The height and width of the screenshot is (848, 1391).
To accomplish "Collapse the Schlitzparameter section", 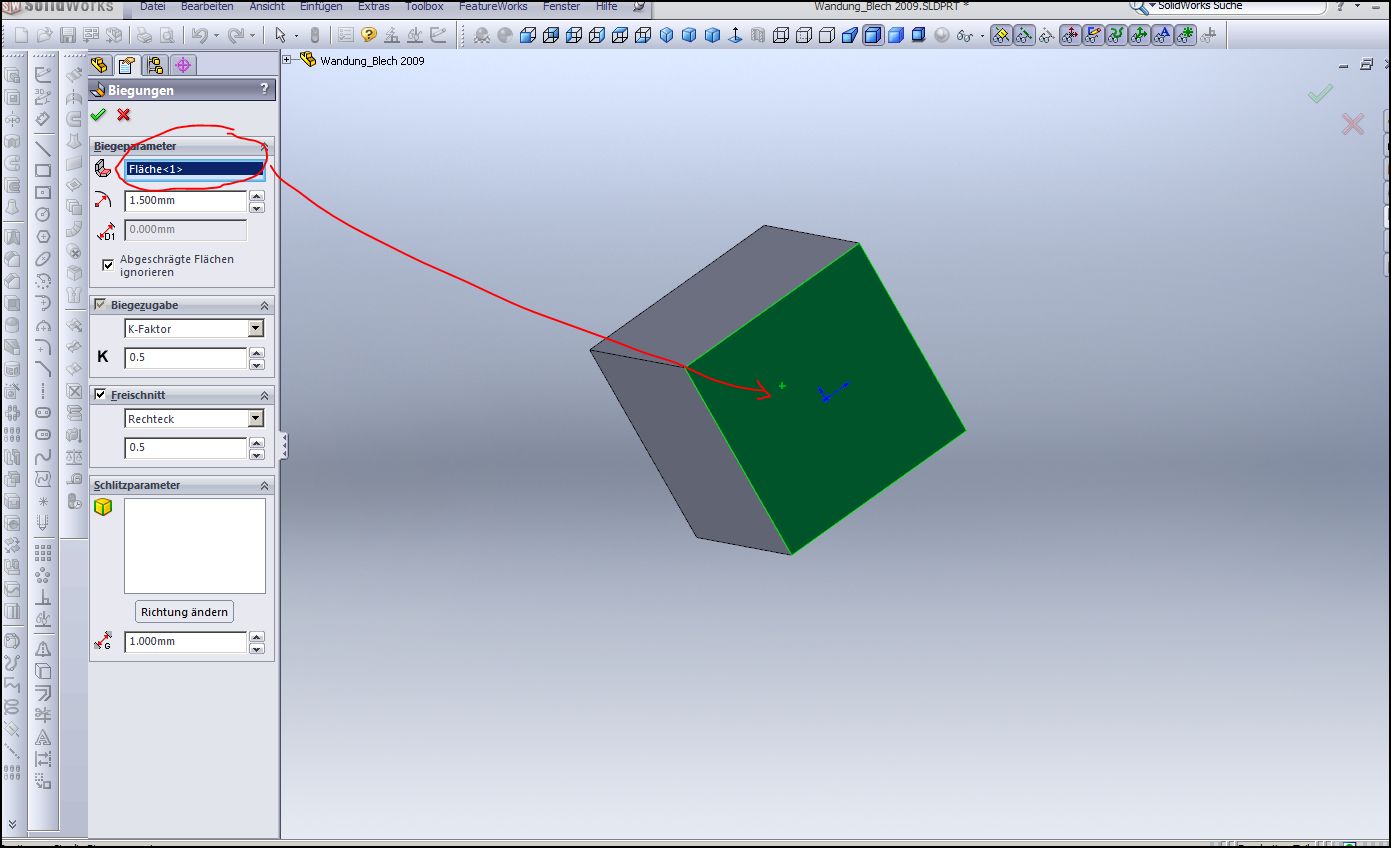I will point(264,485).
